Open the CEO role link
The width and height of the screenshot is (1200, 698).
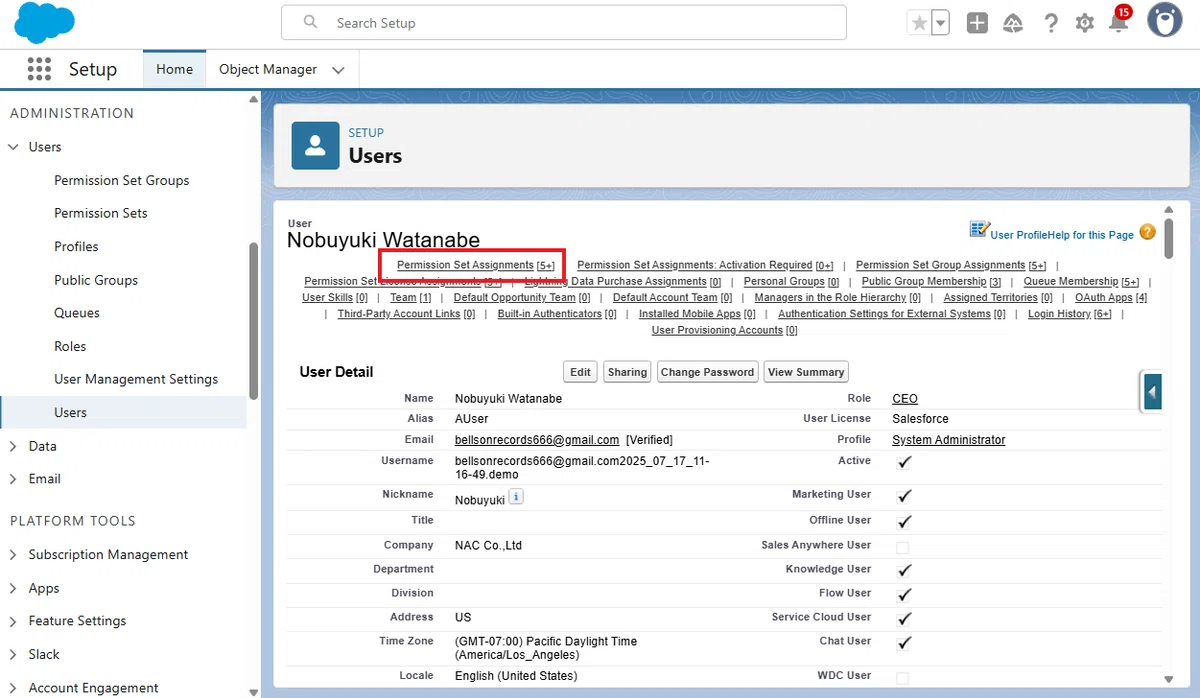click(x=905, y=398)
